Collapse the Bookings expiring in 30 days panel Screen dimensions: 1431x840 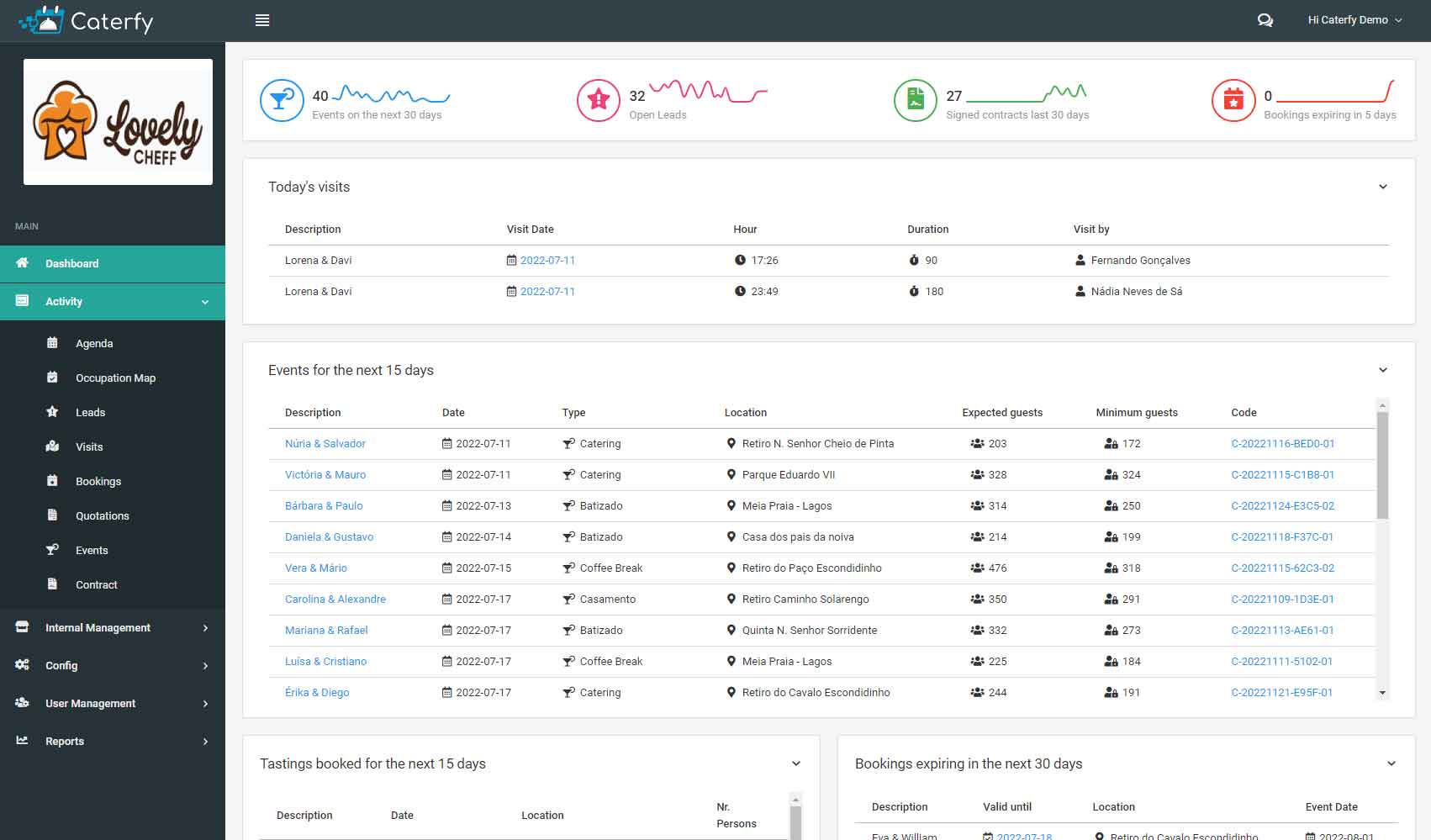[x=1391, y=763]
